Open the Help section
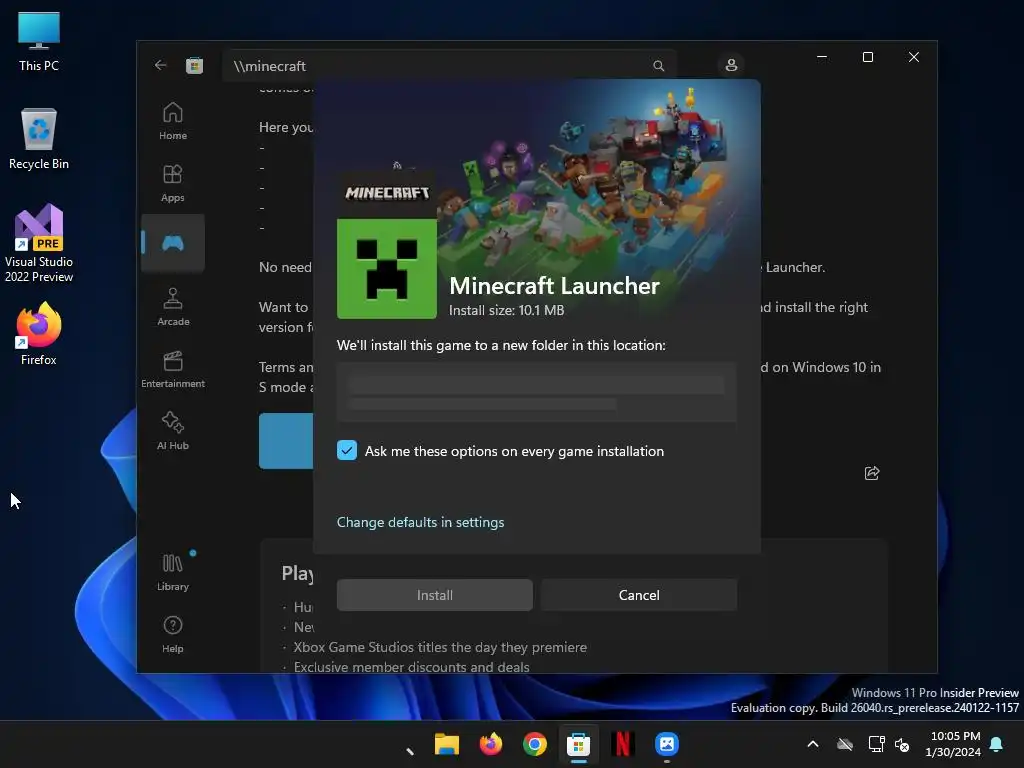The image size is (1024, 768). 172,634
